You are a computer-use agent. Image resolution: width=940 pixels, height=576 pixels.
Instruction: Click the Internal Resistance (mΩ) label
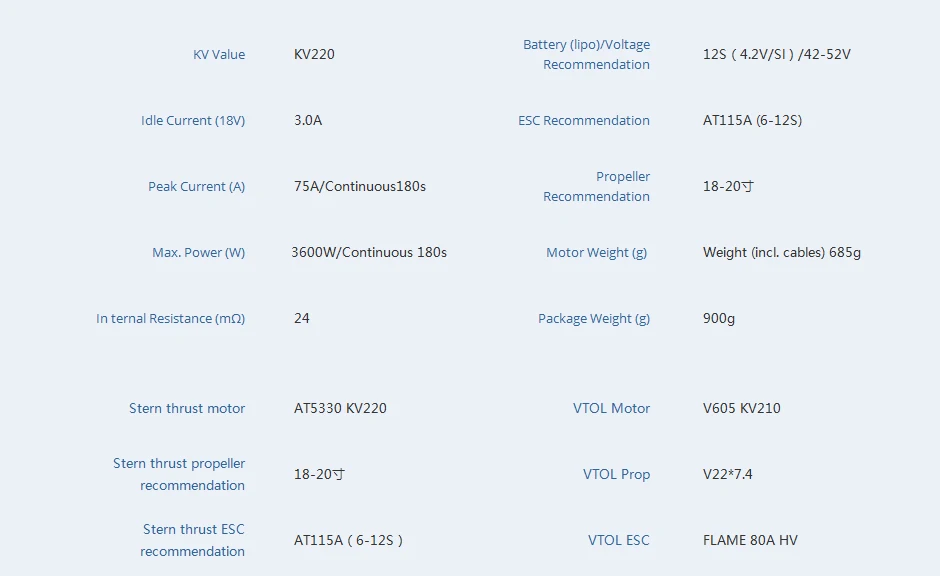tap(170, 318)
